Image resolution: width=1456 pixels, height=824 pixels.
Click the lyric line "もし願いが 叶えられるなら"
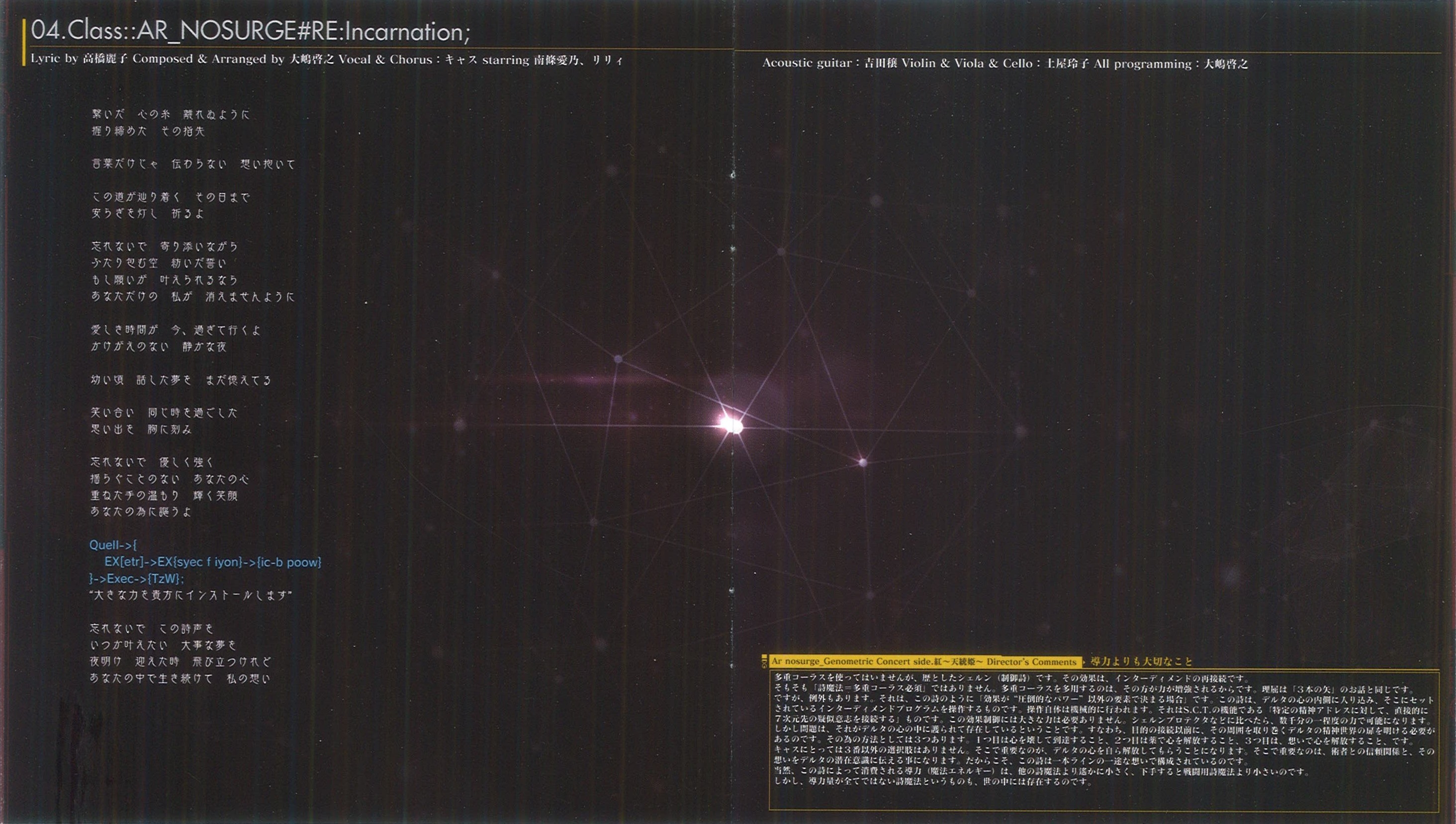(x=165, y=280)
